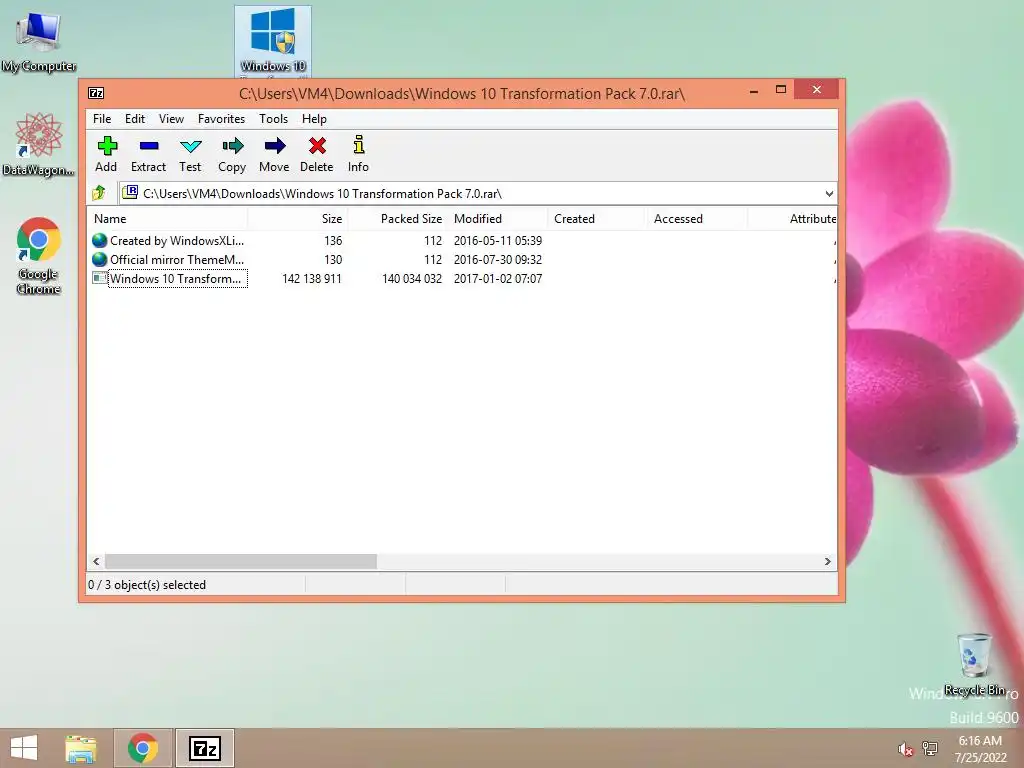Extract files with the blue minus icon

pyautogui.click(x=149, y=146)
